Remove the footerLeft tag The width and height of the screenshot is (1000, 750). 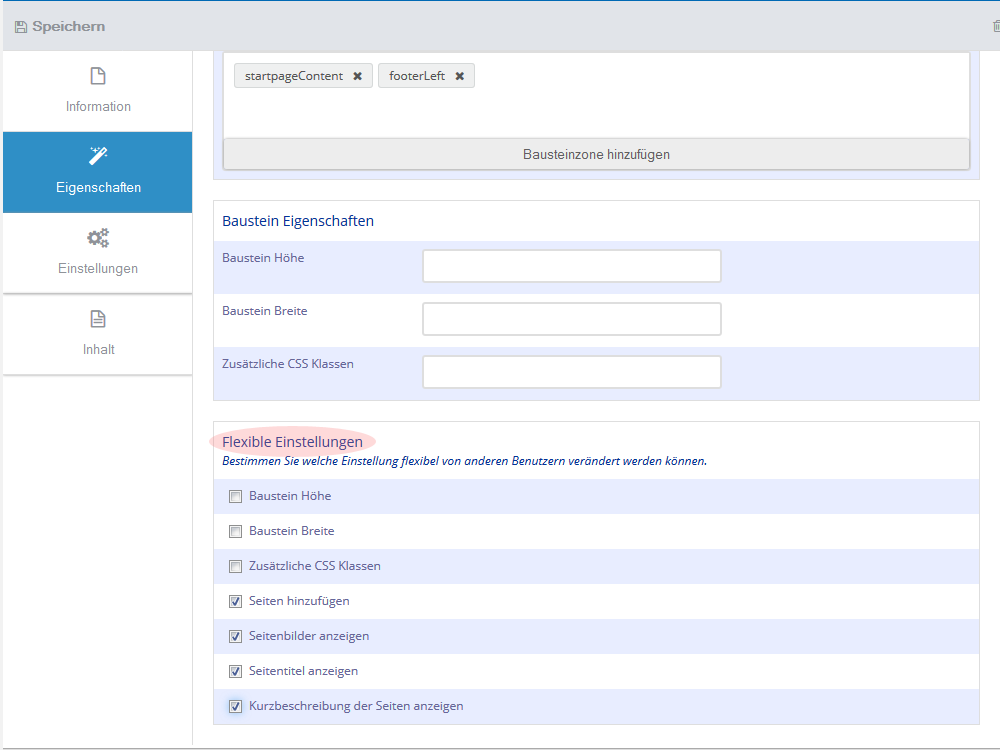pos(459,76)
